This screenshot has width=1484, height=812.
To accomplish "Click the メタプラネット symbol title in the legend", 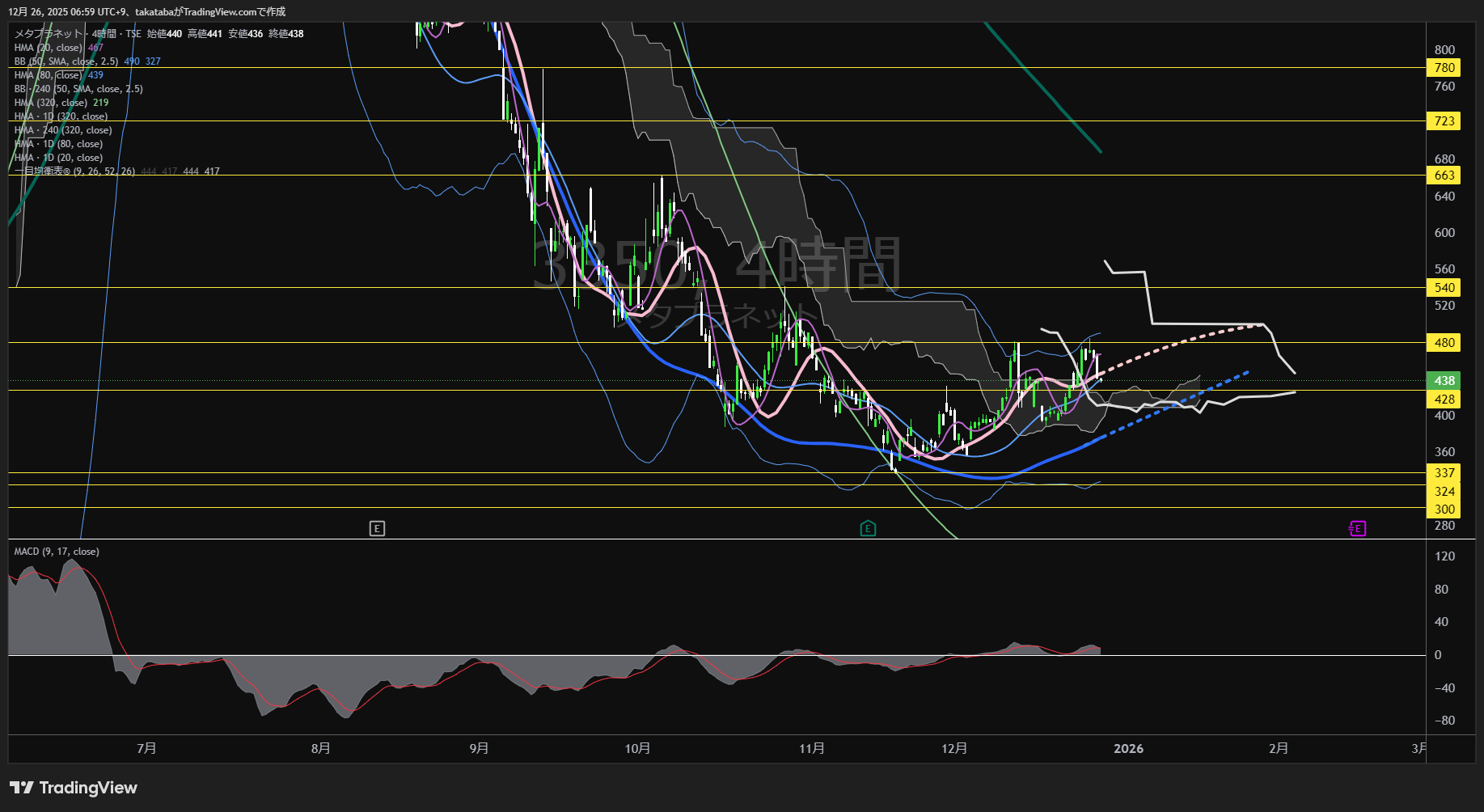I will tap(49, 34).
